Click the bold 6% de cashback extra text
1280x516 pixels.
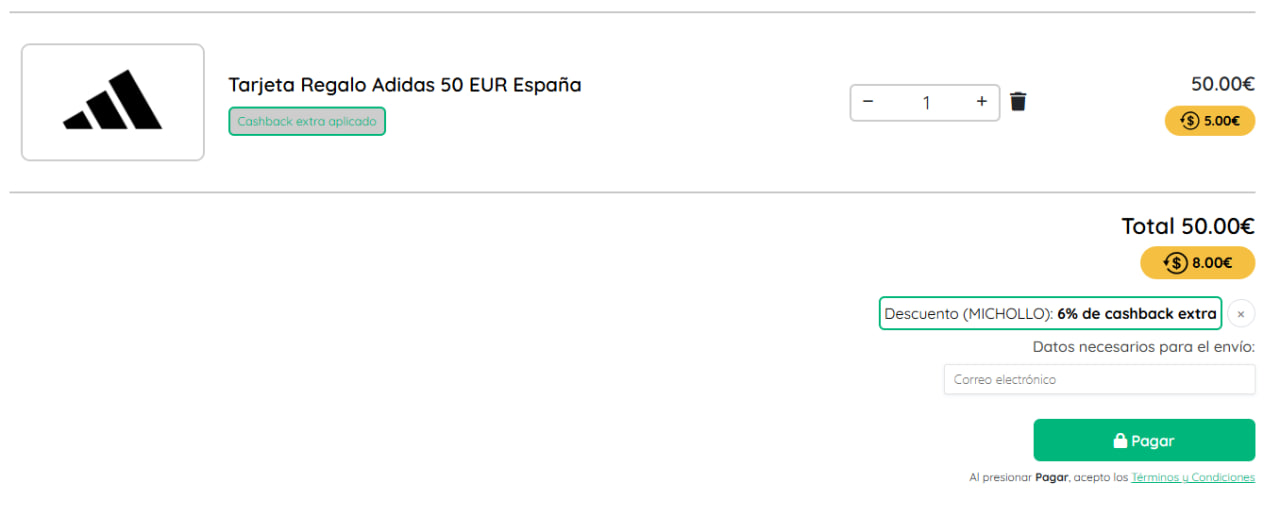point(1136,314)
